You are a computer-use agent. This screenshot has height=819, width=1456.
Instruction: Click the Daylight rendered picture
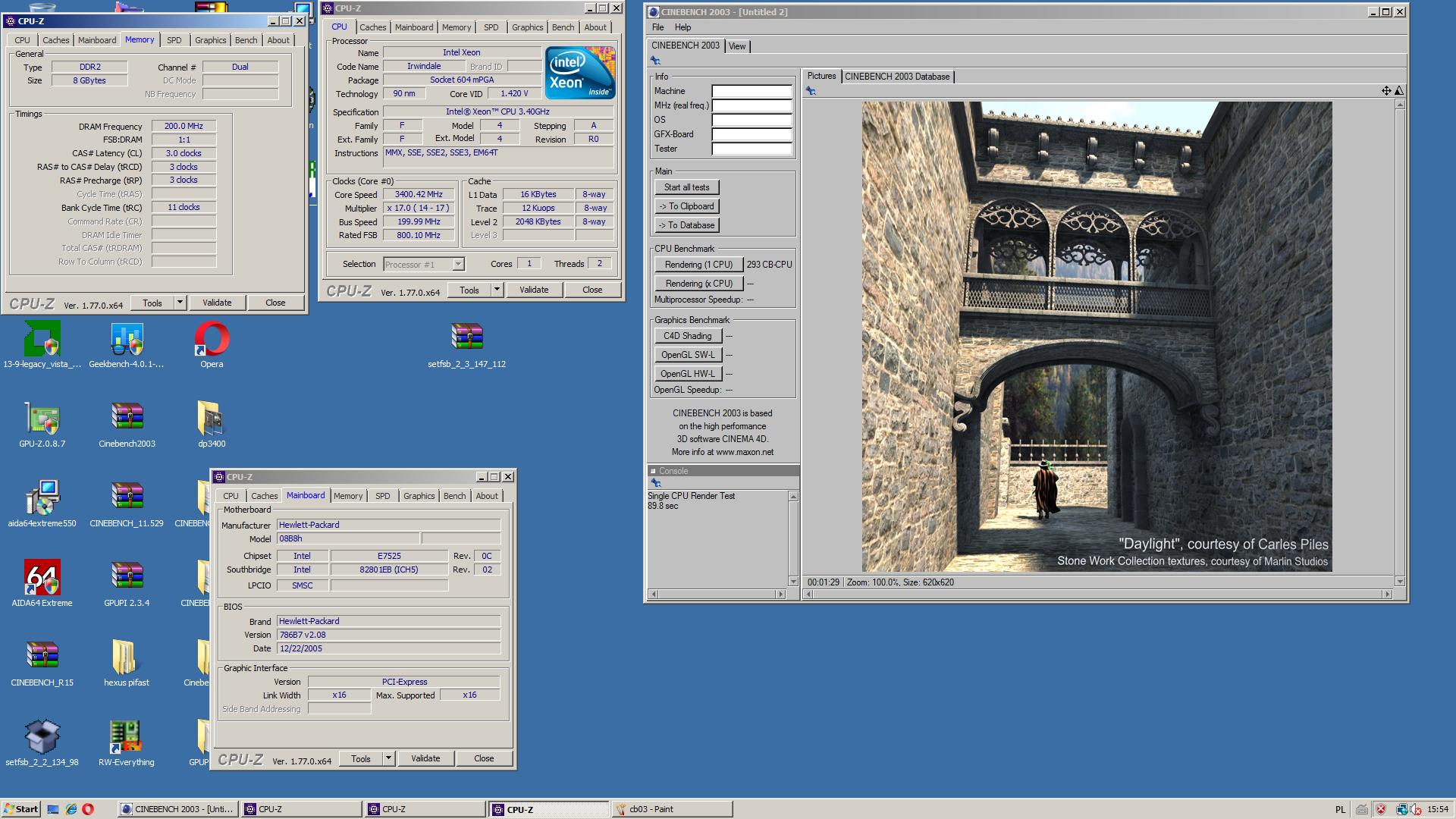[x=1097, y=337]
